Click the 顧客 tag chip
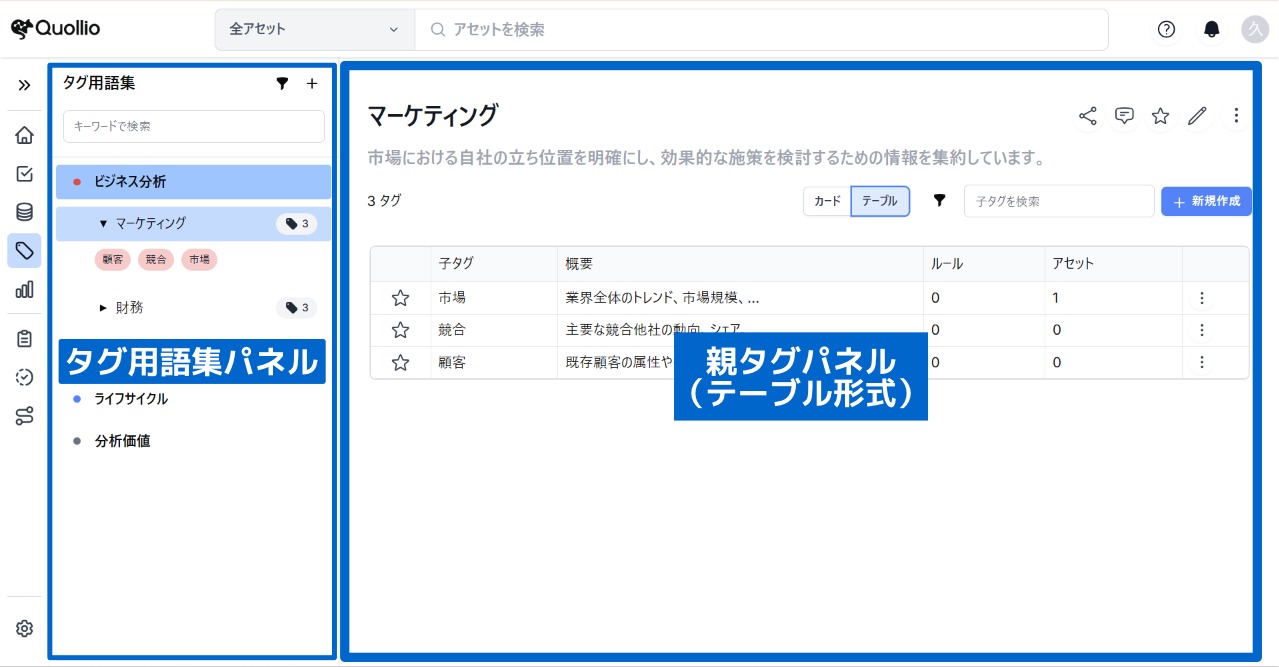 coord(113,260)
